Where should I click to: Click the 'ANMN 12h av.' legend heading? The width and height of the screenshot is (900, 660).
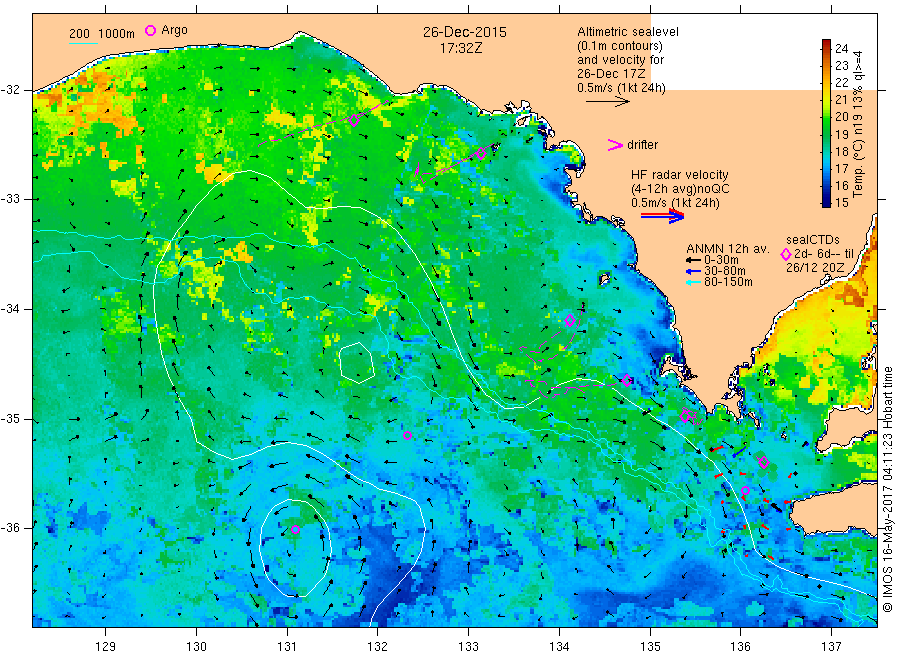coord(728,249)
